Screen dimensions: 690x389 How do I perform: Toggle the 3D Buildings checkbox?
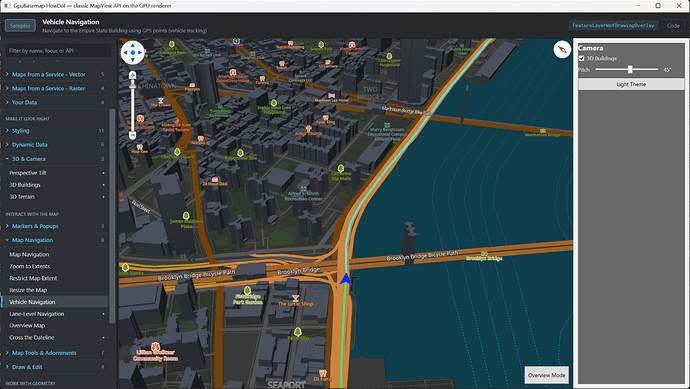pyautogui.click(x=581, y=59)
